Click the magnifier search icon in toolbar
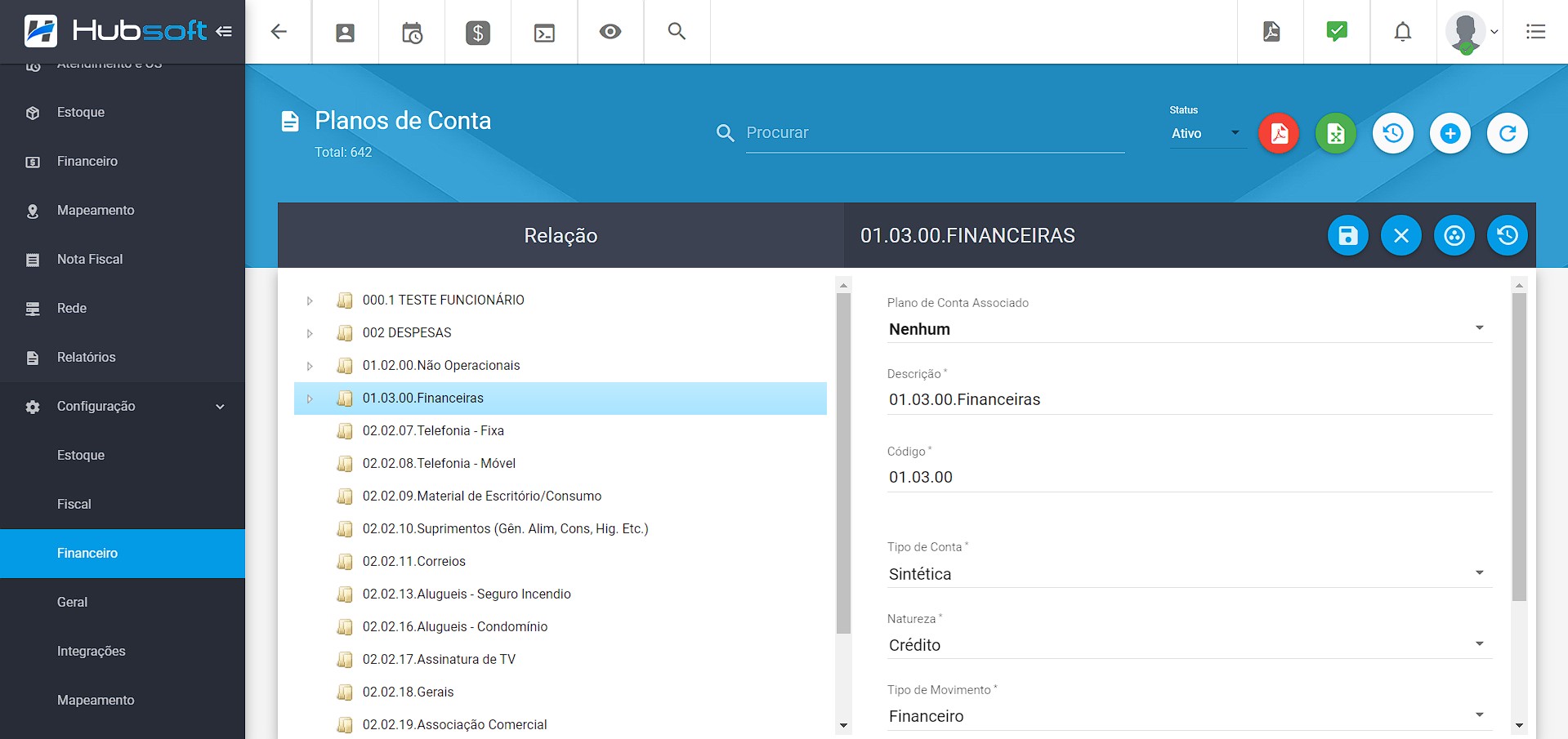This screenshot has height=739, width=1568. tap(677, 31)
